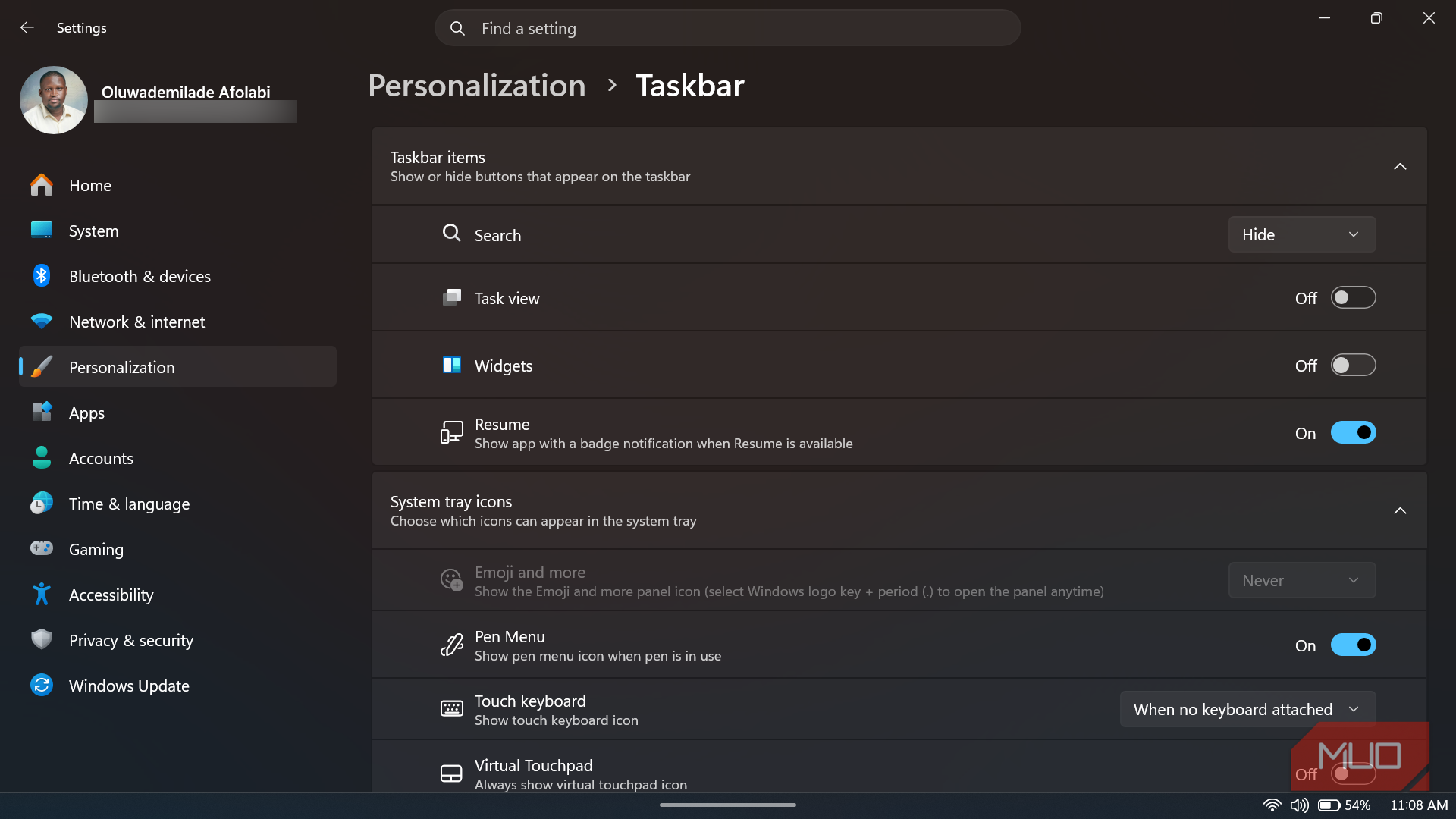The image size is (1456, 819).
Task: Click the Virtual Touchpad icon
Action: pyautogui.click(x=452, y=773)
